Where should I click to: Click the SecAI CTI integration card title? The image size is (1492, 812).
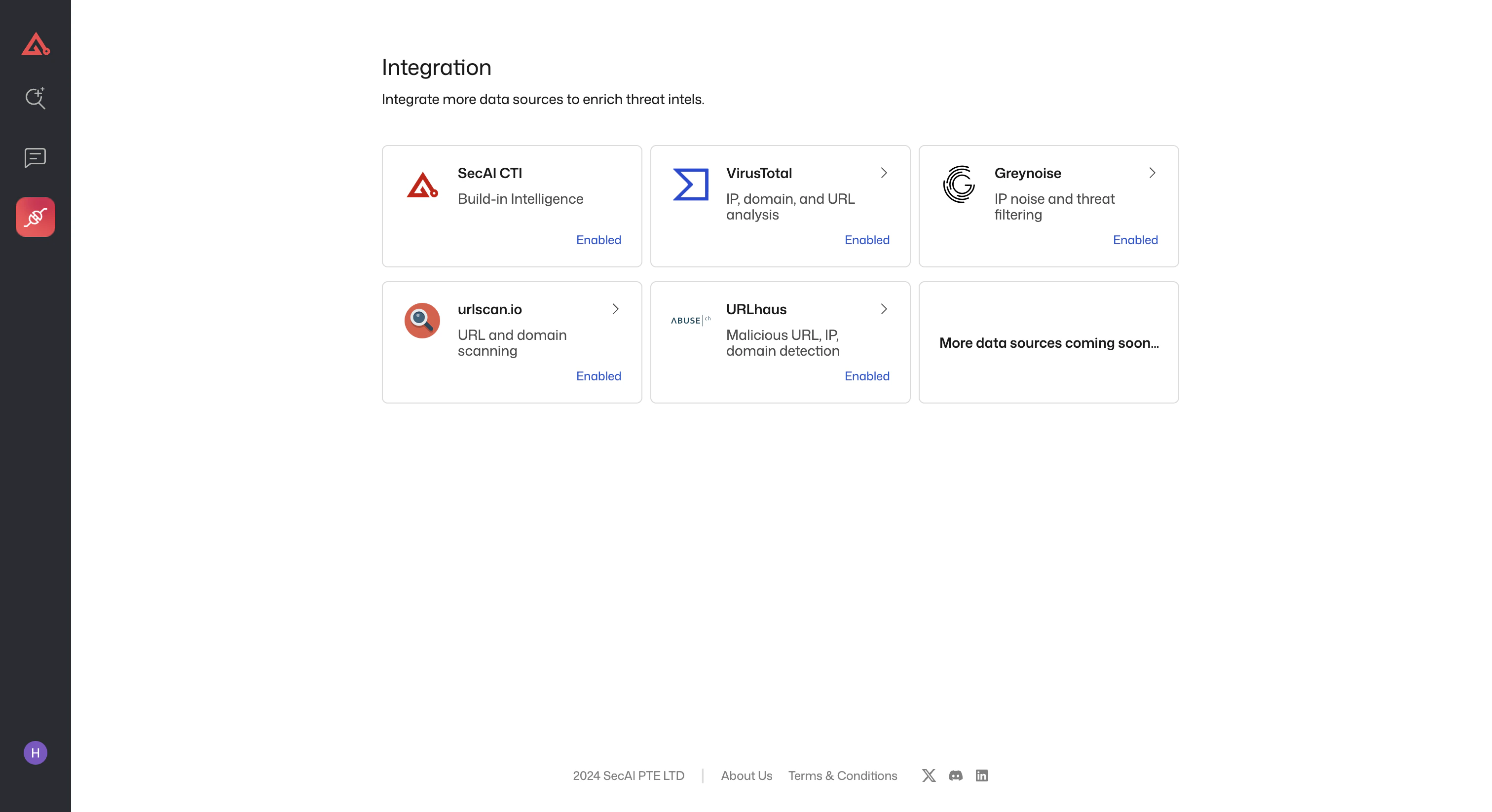pyautogui.click(x=489, y=173)
